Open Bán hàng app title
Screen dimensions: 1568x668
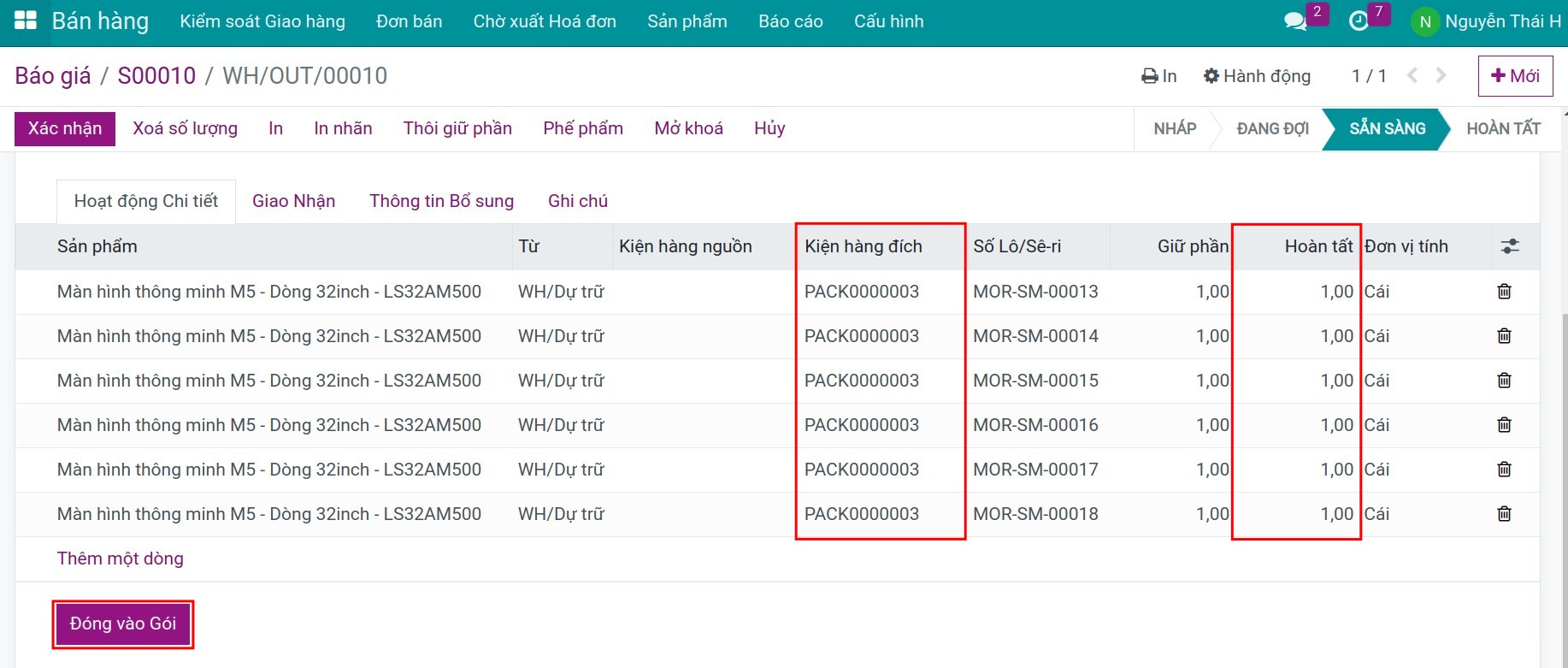100,21
